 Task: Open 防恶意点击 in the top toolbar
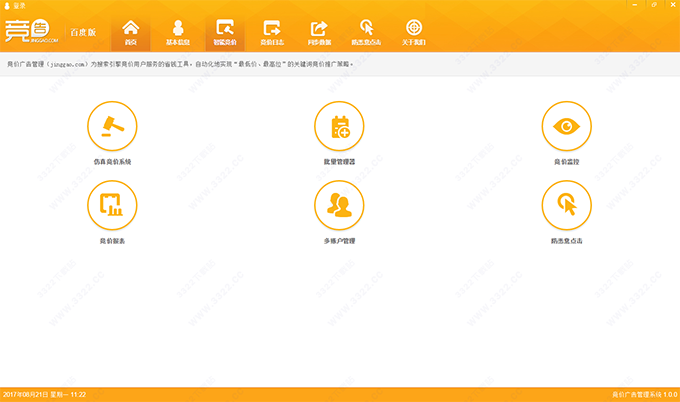pos(366,33)
